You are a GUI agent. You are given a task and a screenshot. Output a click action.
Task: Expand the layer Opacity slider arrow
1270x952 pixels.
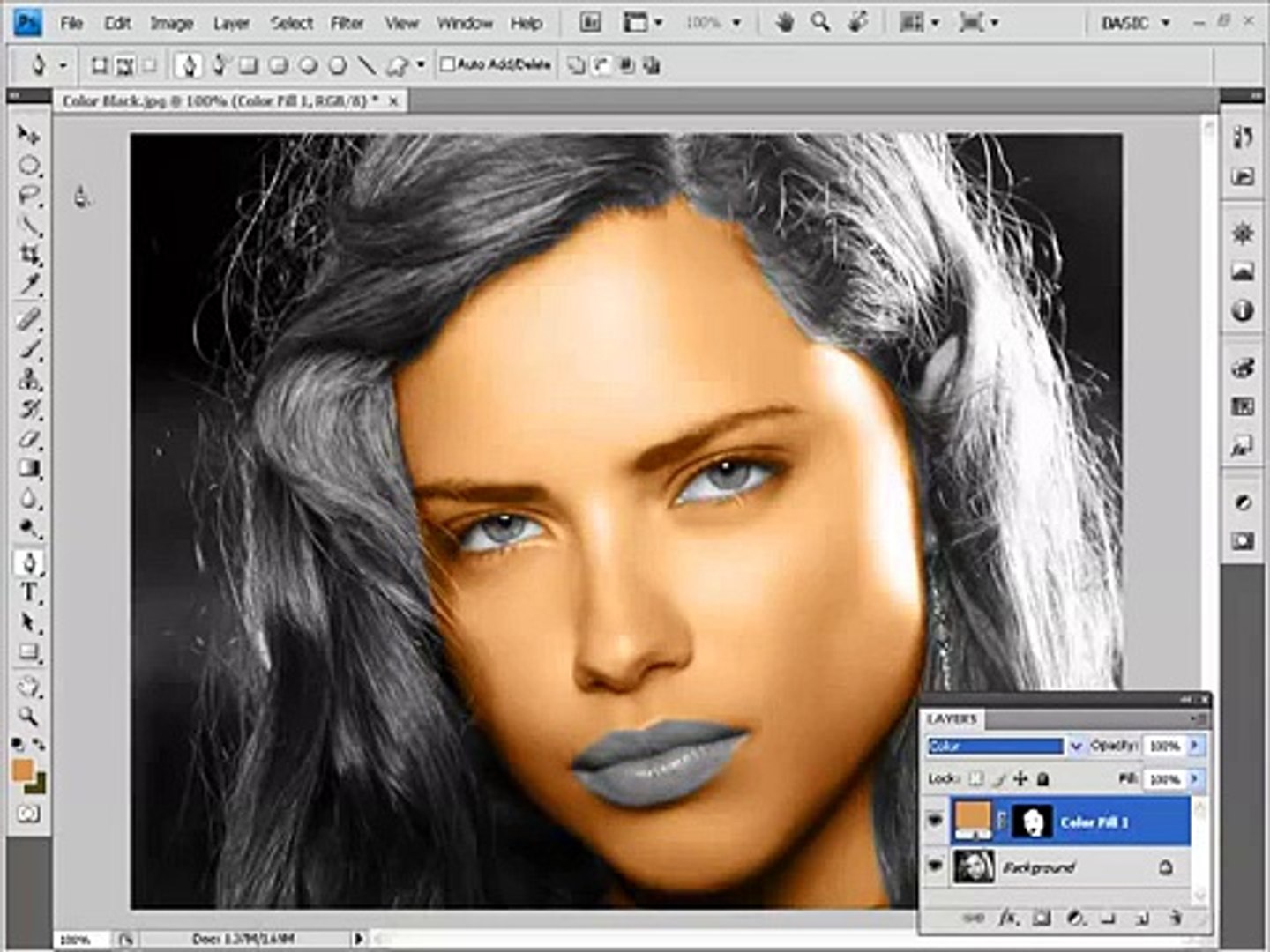tap(1195, 746)
